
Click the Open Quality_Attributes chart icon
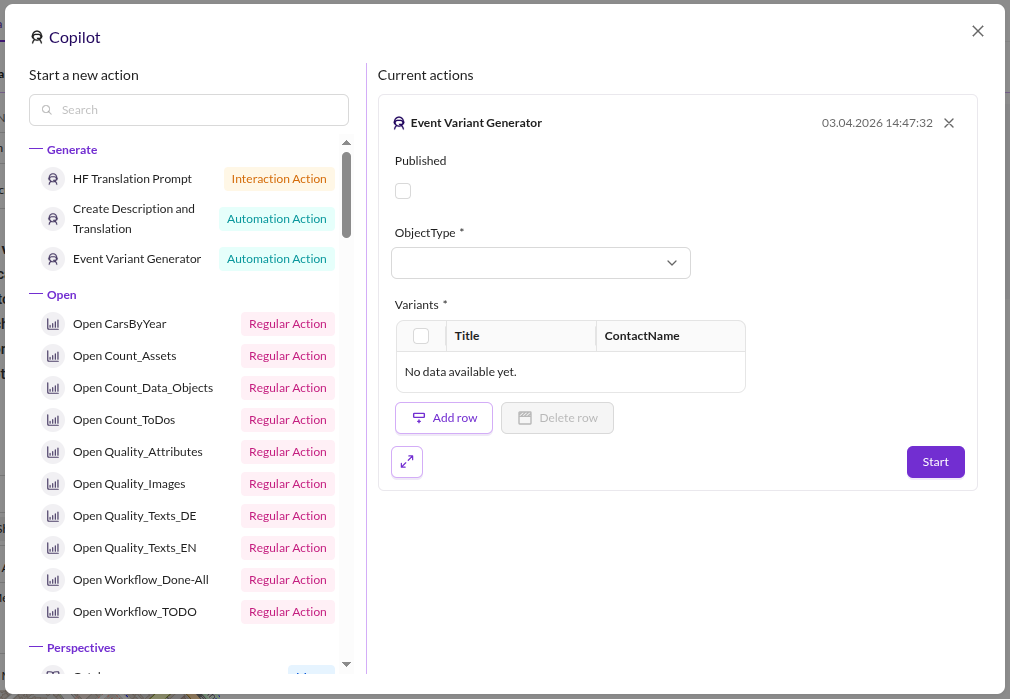coord(53,452)
